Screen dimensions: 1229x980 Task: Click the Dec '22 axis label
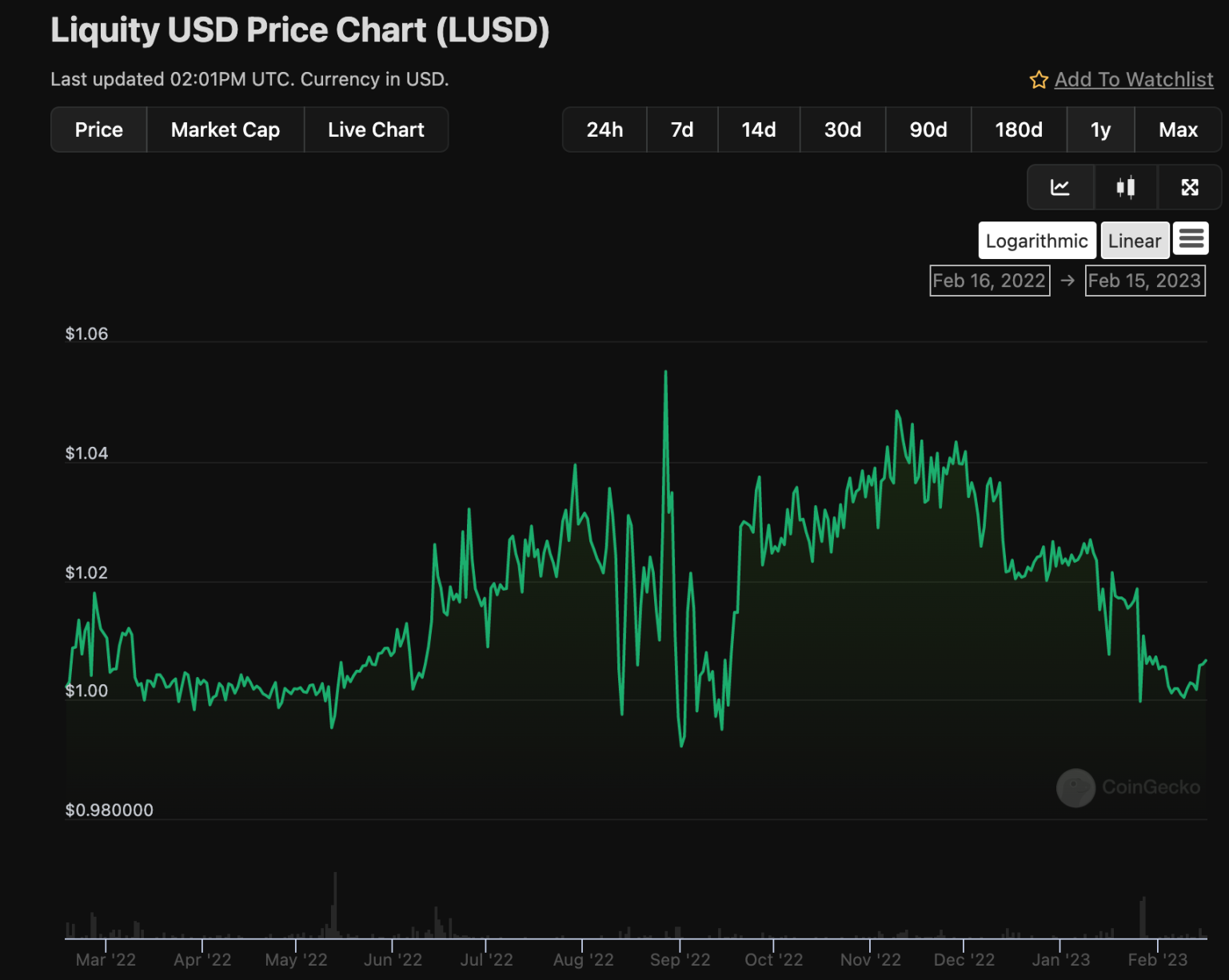tap(964, 959)
